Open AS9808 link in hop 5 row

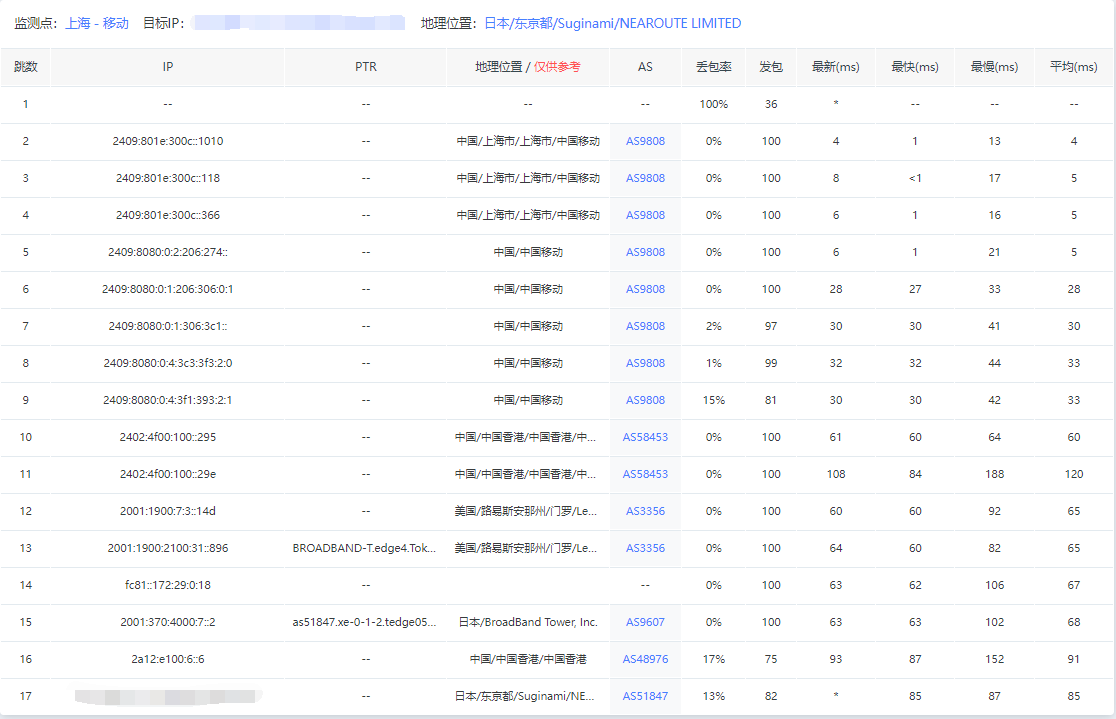pyautogui.click(x=646, y=252)
